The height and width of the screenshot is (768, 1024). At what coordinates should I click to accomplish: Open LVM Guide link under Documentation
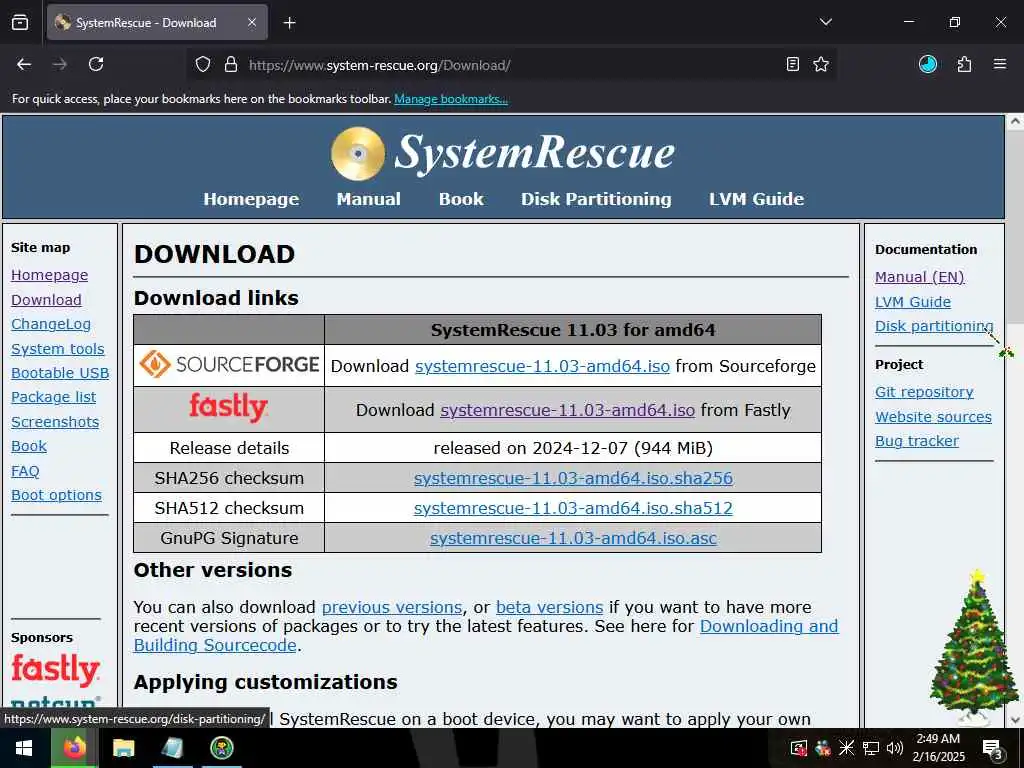[913, 302]
